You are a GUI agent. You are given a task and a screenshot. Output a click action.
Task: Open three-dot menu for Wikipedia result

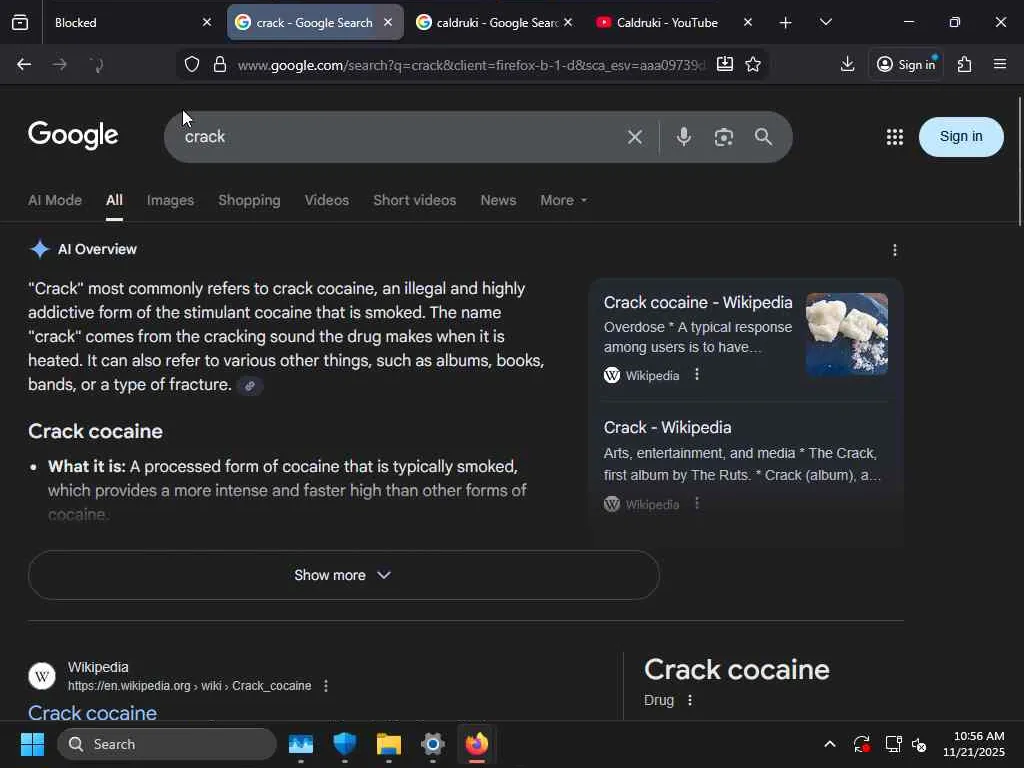tap(326, 686)
